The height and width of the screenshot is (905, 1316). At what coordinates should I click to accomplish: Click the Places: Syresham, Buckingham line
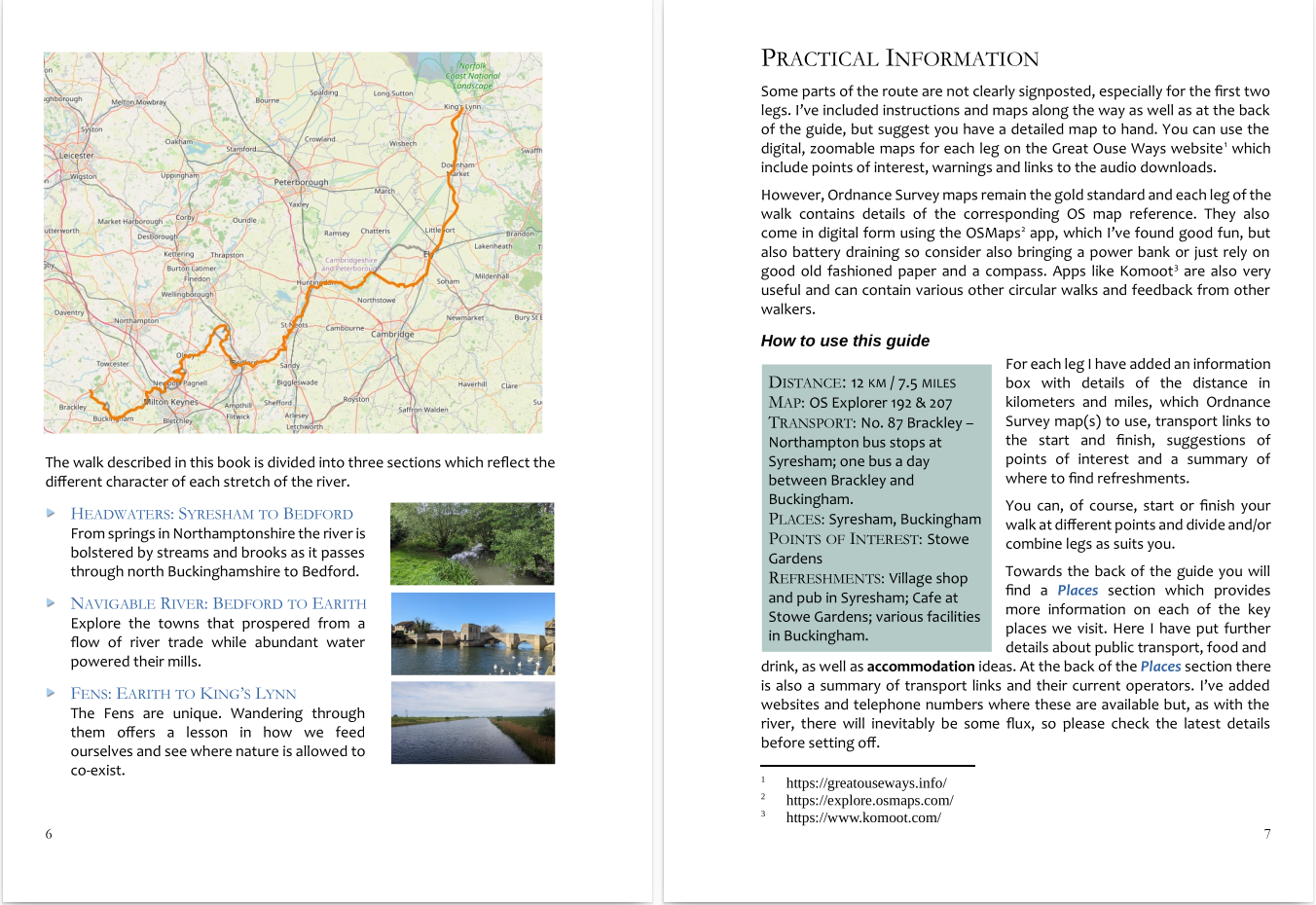(875, 520)
